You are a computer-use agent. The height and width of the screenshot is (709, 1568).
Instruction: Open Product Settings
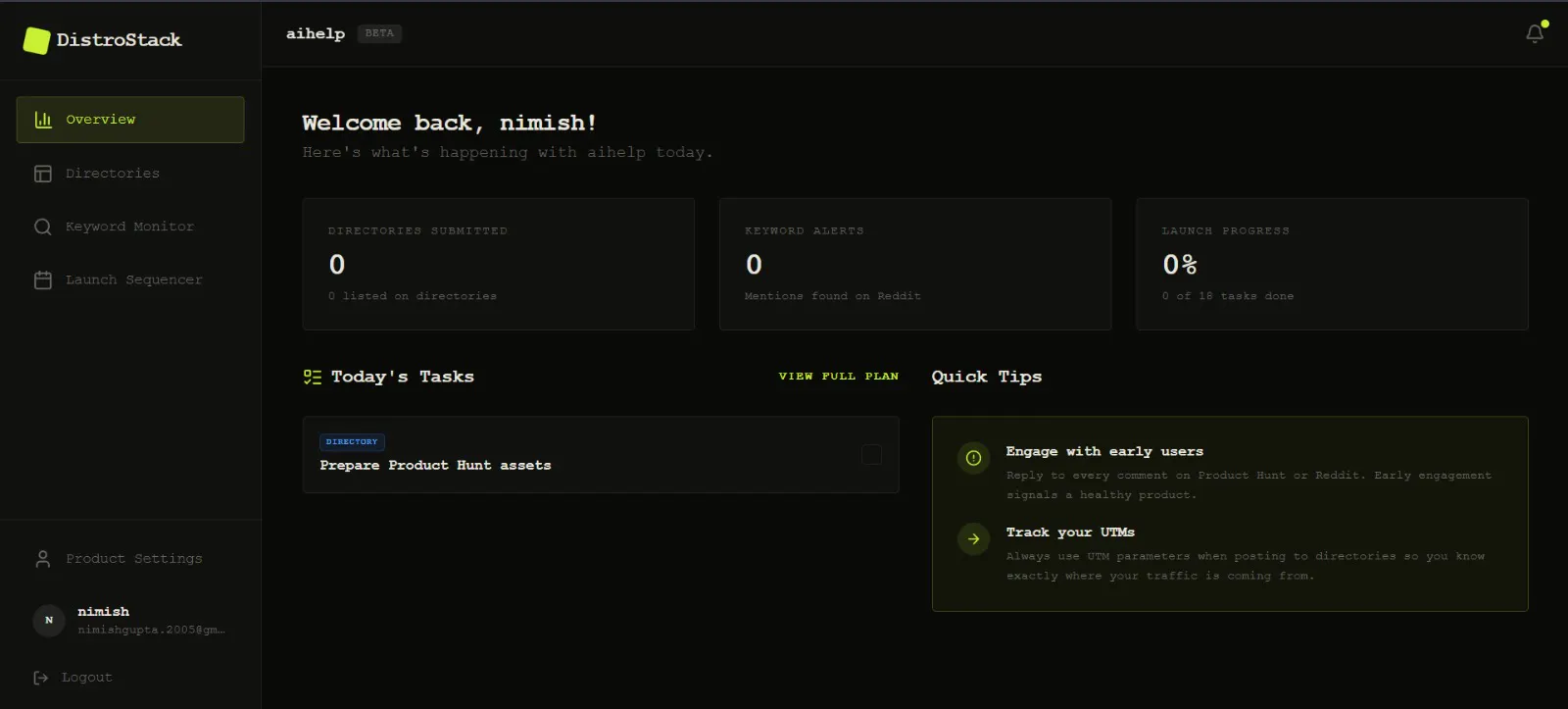click(130, 559)
